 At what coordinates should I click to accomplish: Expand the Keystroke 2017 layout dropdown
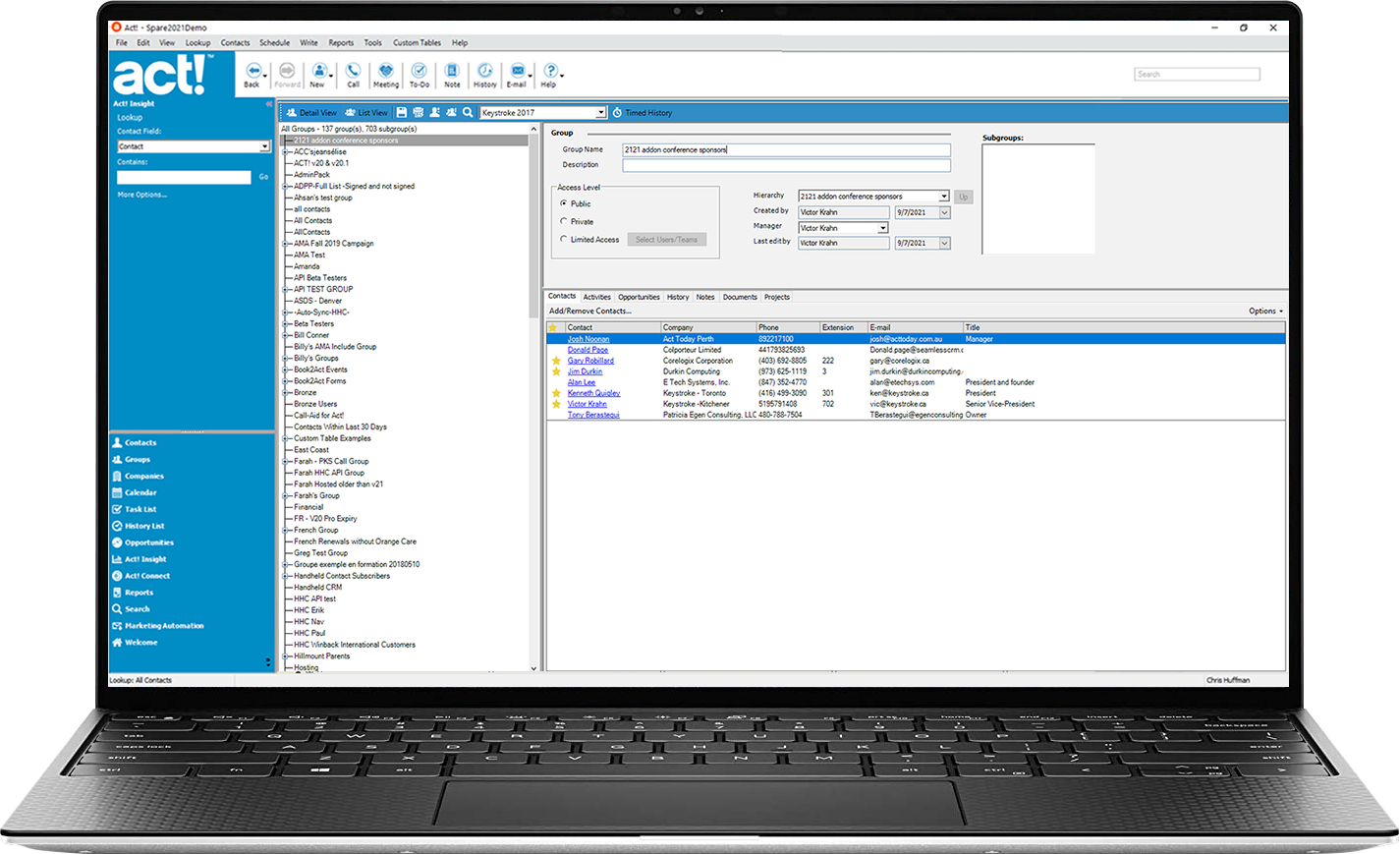(x=600, y=113)
